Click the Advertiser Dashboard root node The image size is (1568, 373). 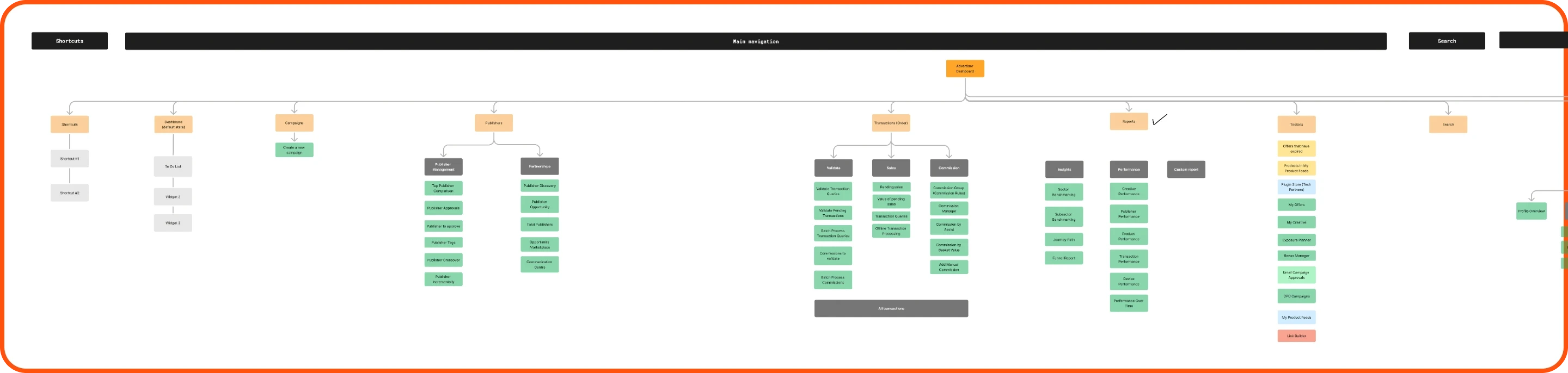965,69
